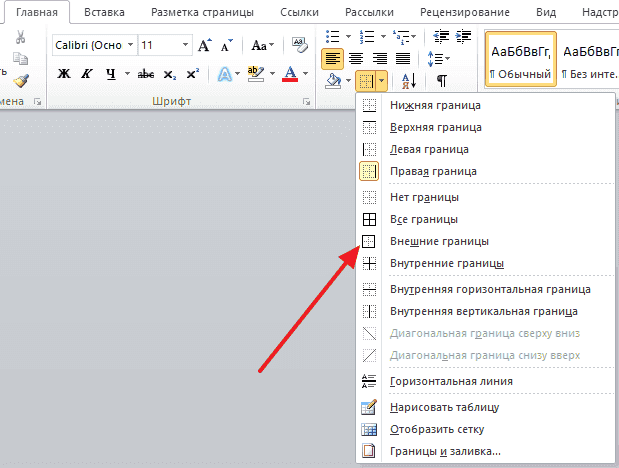Select Все границы menu item
This screenshot has width=619, height=468.
[x=424, y=219]
